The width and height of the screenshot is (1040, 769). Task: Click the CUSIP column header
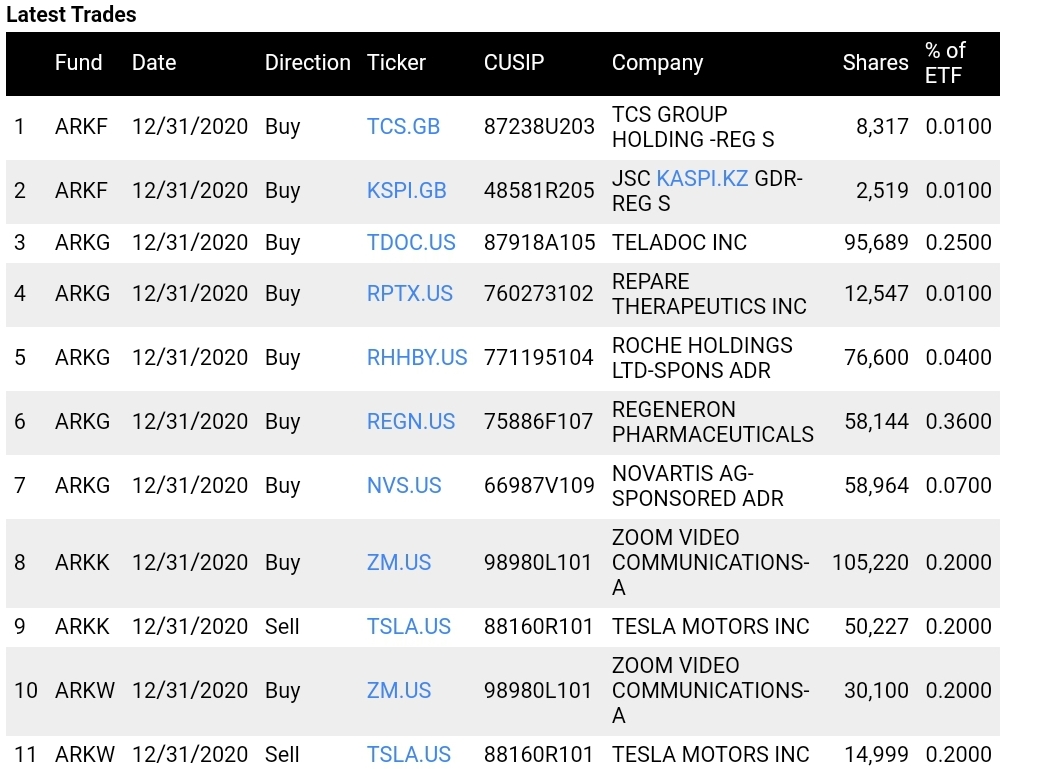[x=514, y=62]
